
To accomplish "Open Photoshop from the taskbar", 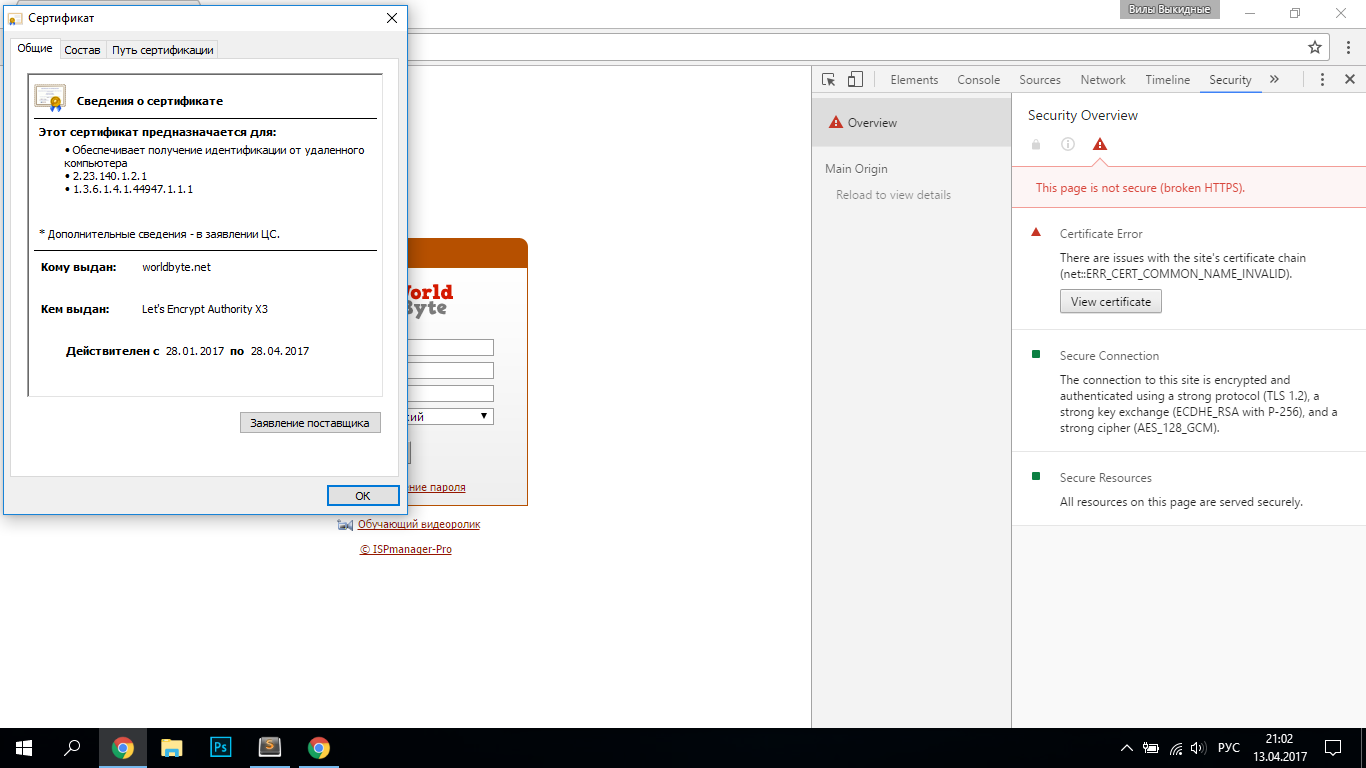I will click(221, 748).
